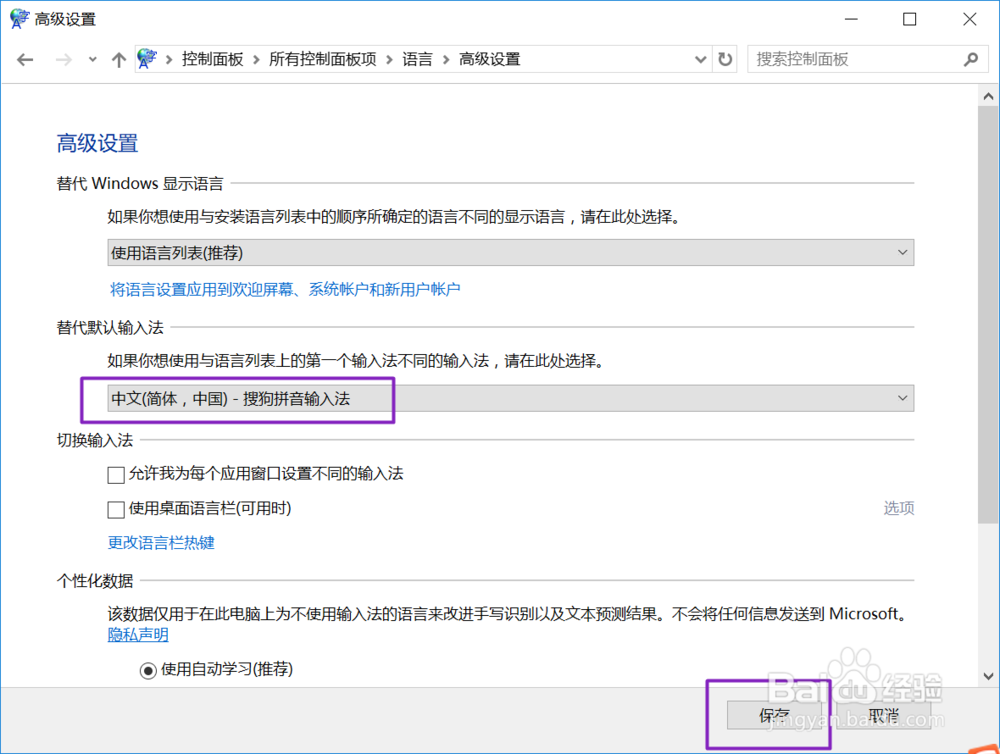Click the scrollbar down arrow
The image size is (1000, 754).
(990, 676)
